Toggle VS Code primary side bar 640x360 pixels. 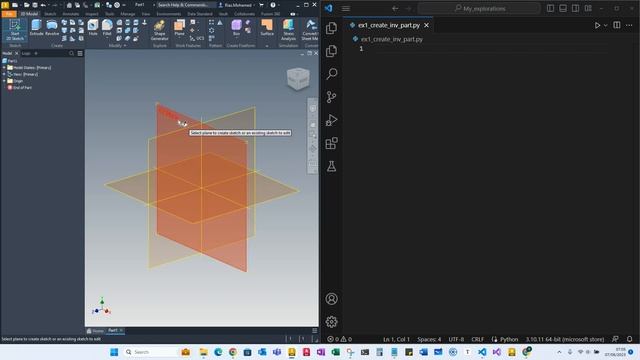click(x=550, y=8)
